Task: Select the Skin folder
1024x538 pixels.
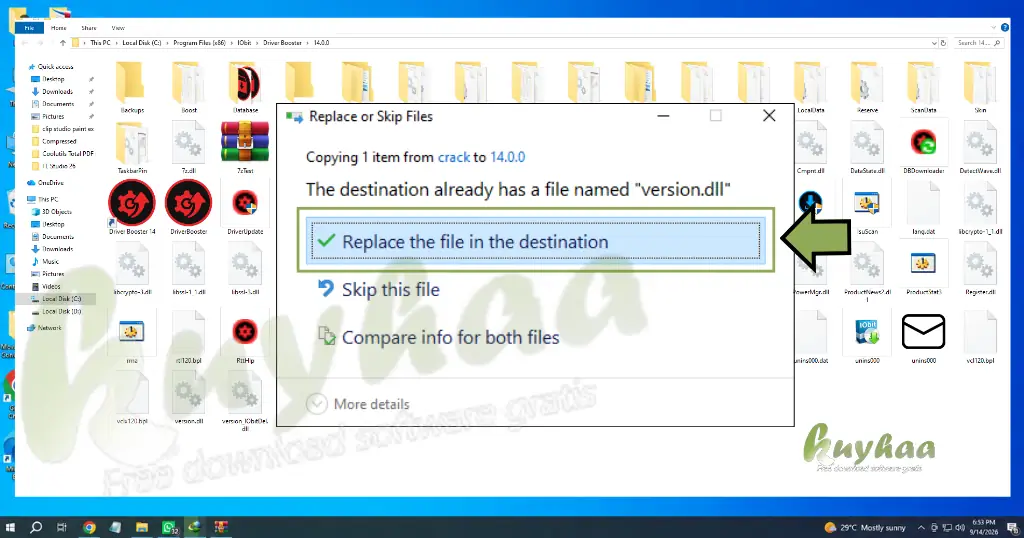Action: click(980, 87)
